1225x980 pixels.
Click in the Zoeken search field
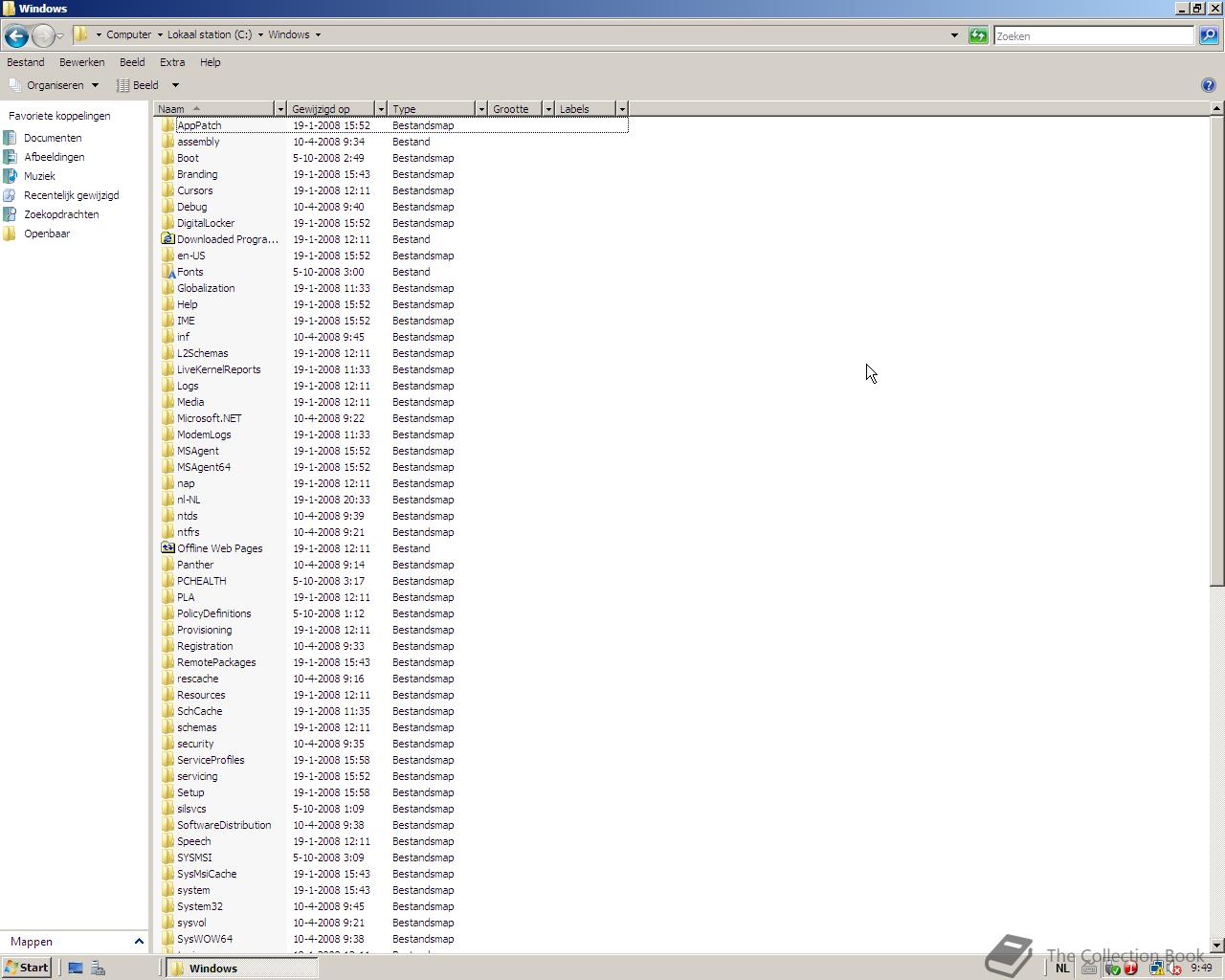tap(1094, 35)
